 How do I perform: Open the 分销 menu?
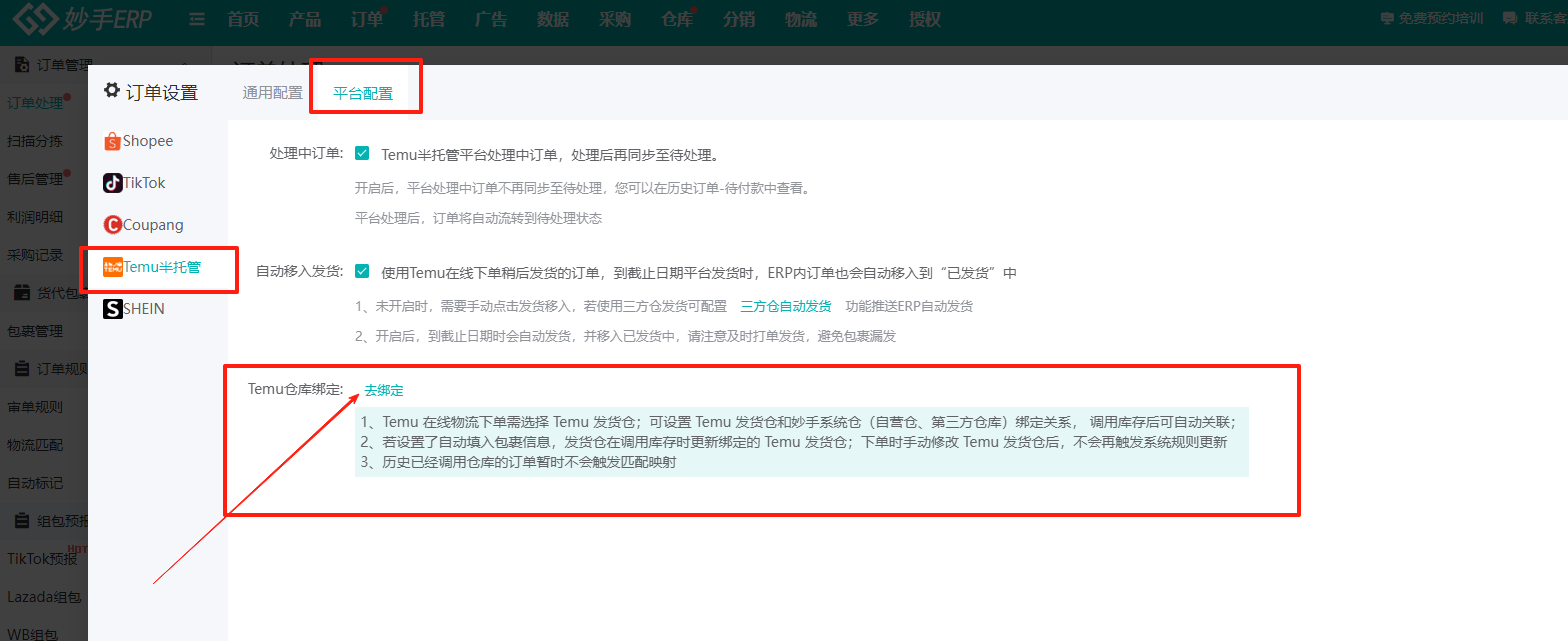click(738, 19)
